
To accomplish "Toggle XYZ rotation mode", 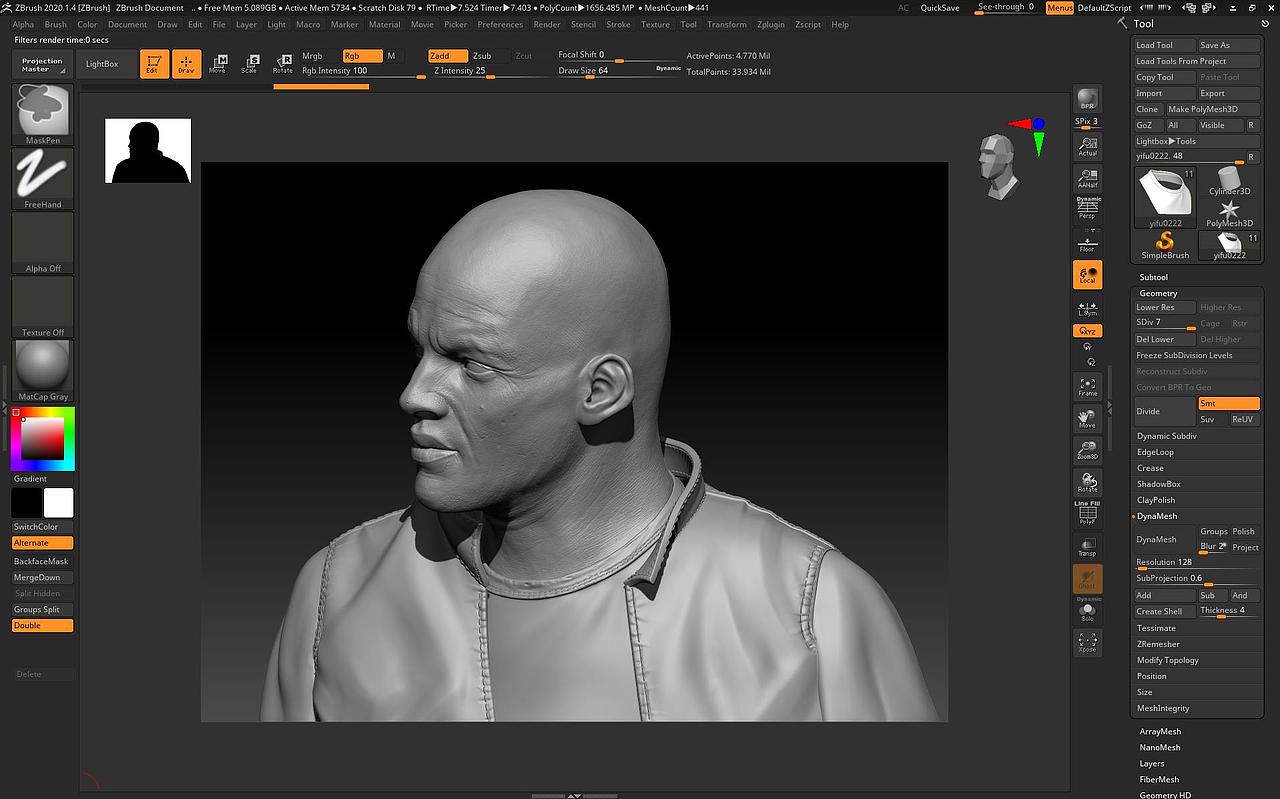I will (x=1087, y=331).
